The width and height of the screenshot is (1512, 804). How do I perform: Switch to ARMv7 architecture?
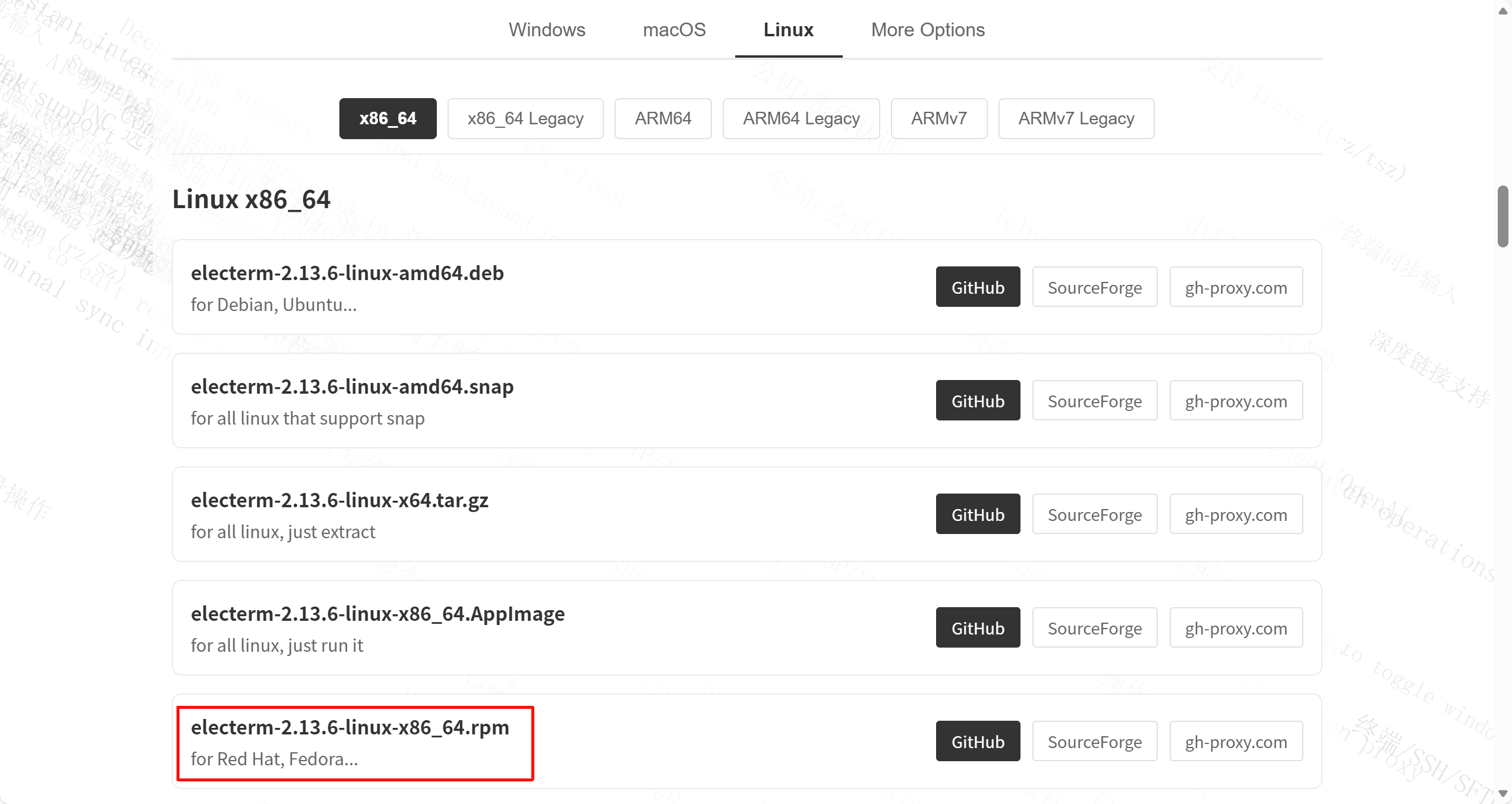(x=938, y=118)
